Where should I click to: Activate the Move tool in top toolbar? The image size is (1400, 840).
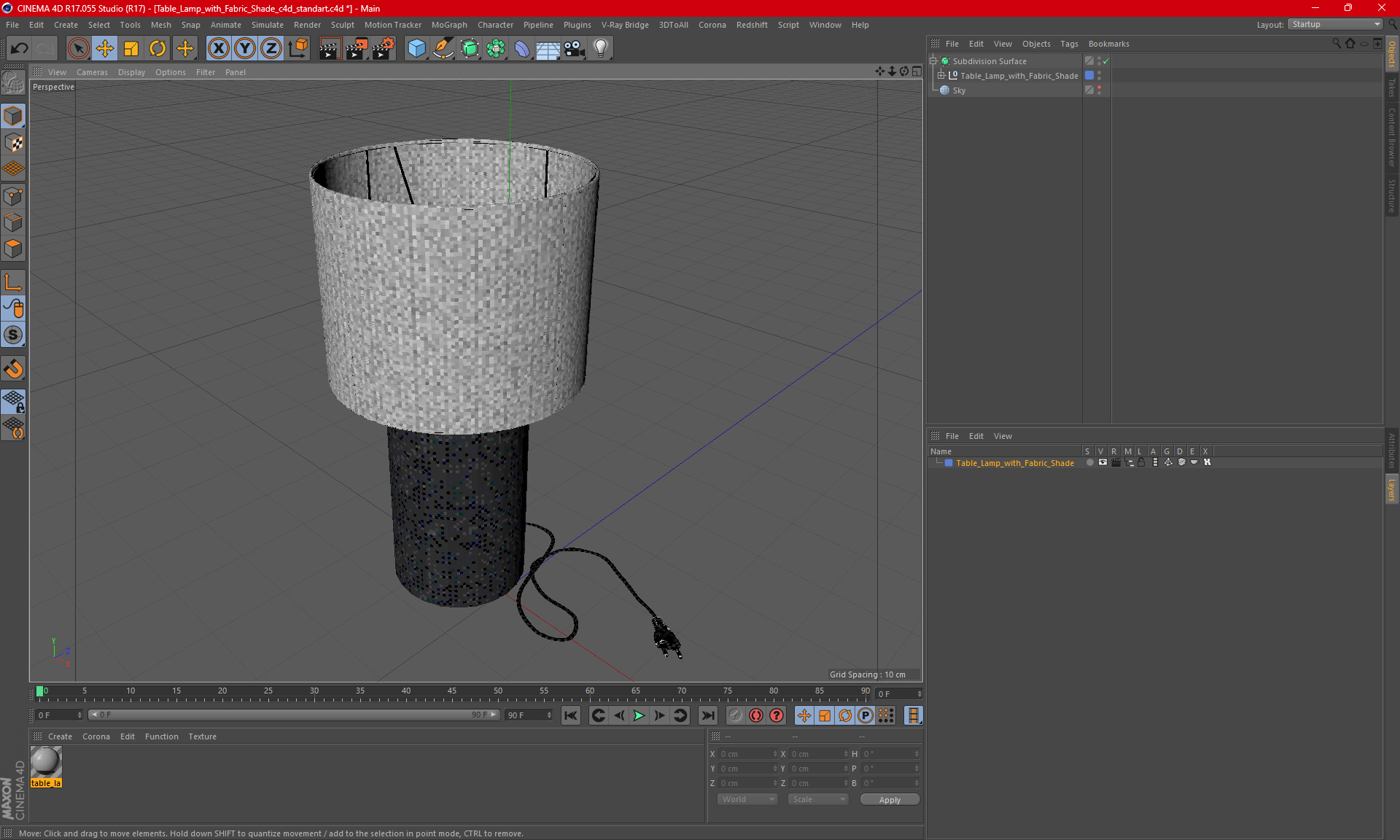point(105,49)
